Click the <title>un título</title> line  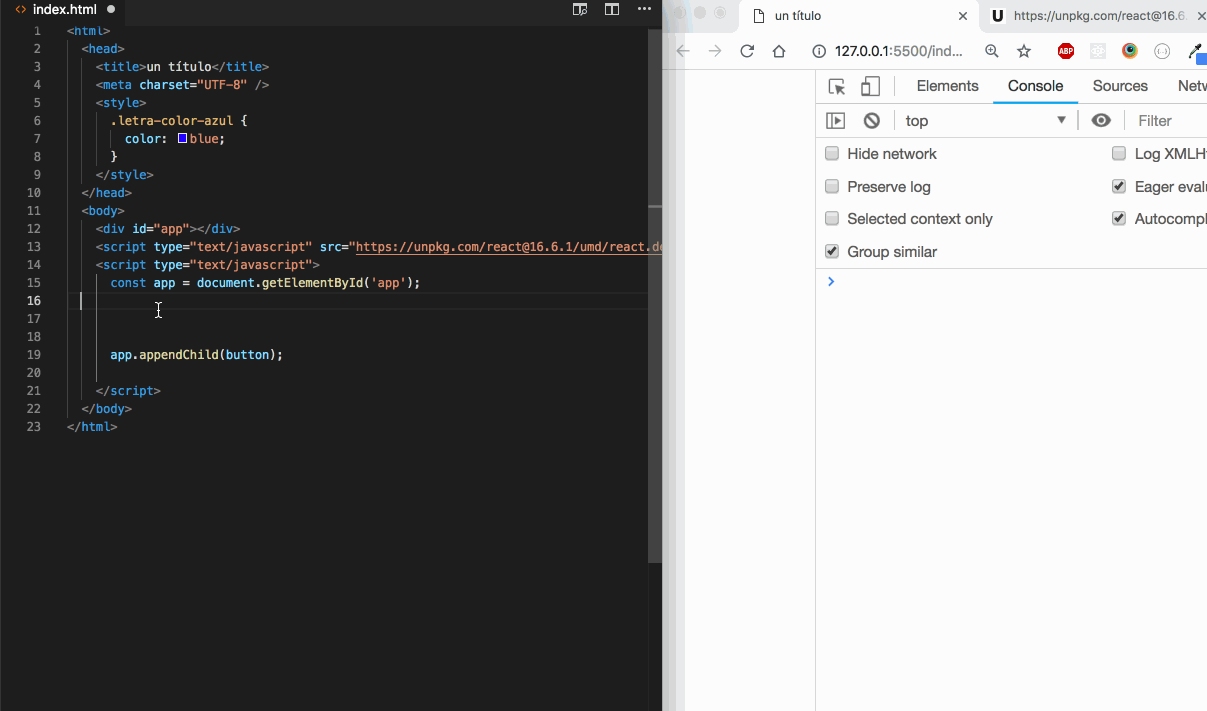tap(182, 67)
